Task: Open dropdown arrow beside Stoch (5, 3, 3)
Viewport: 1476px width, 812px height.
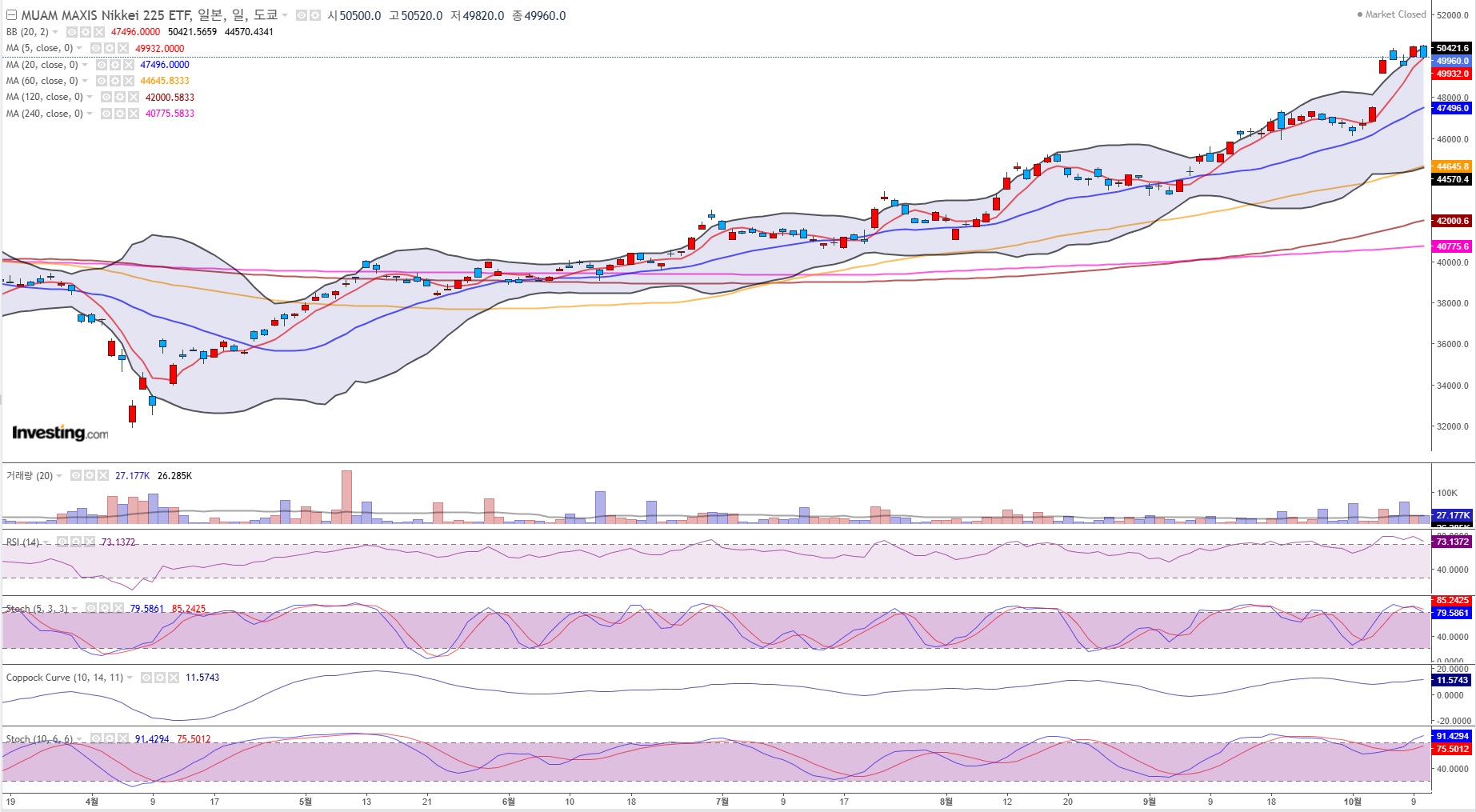Action: [x=74, y=609]
